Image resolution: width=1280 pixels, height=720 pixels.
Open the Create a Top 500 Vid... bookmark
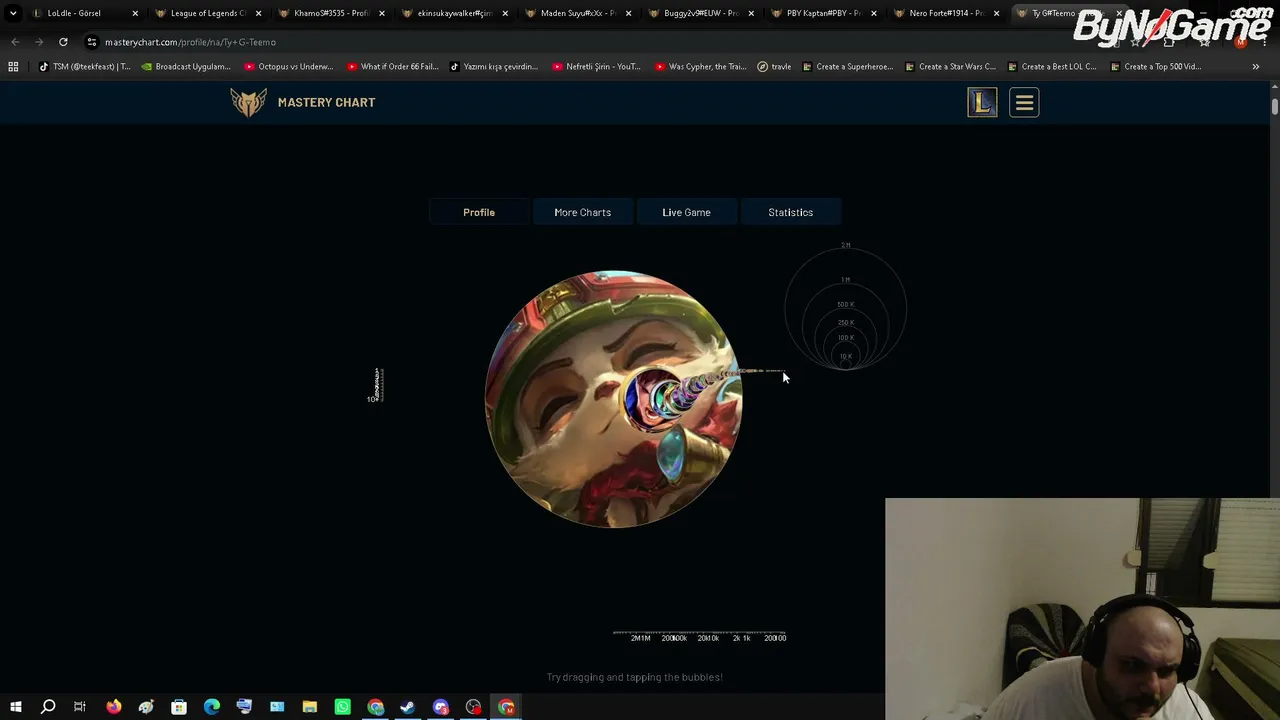[x=1156, y=67]
